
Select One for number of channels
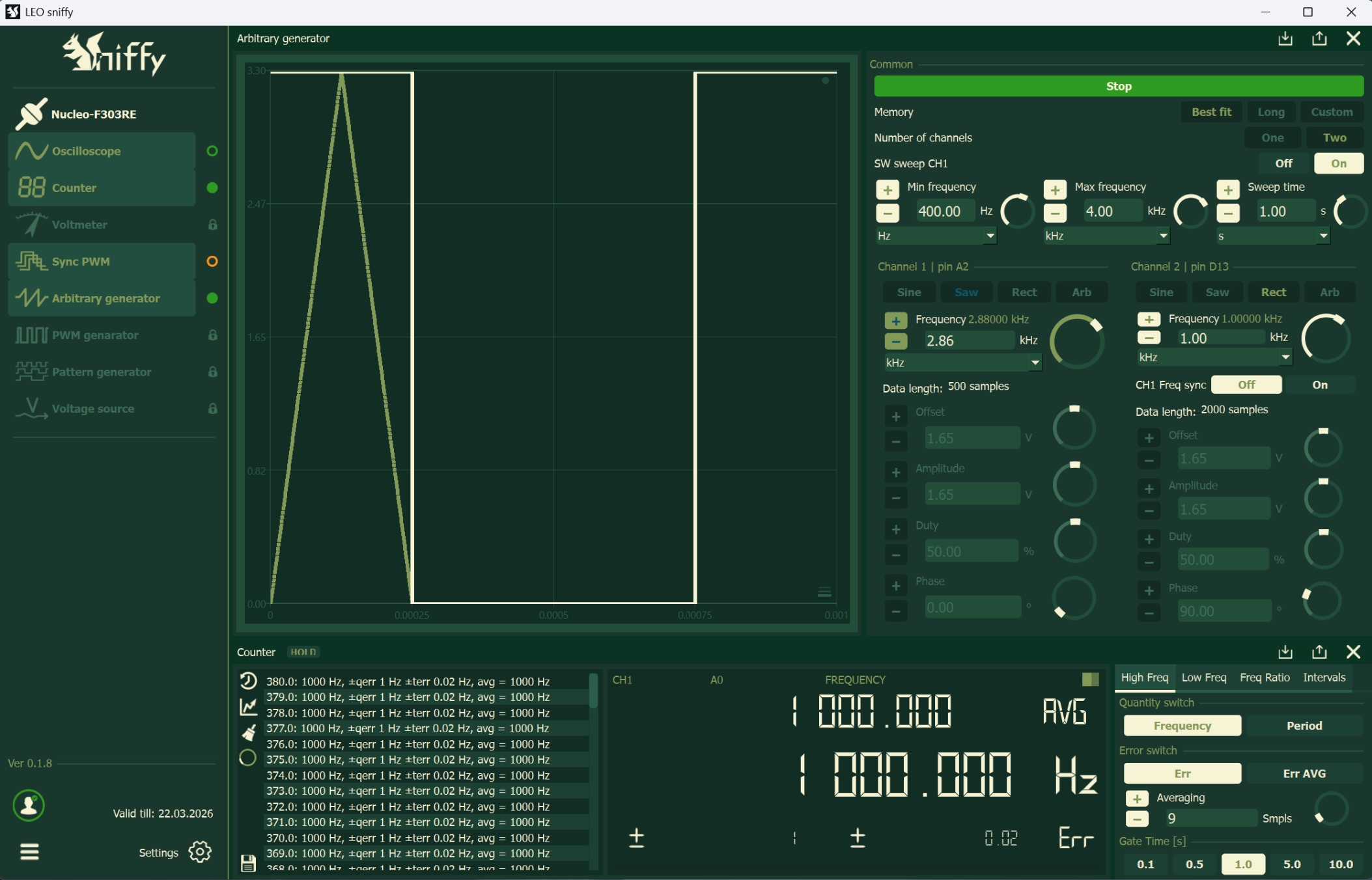tap(1272, 138)
